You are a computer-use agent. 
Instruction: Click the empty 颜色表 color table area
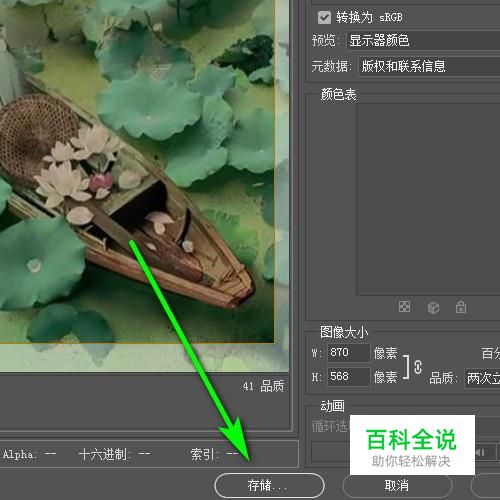[x=428, y=199]
